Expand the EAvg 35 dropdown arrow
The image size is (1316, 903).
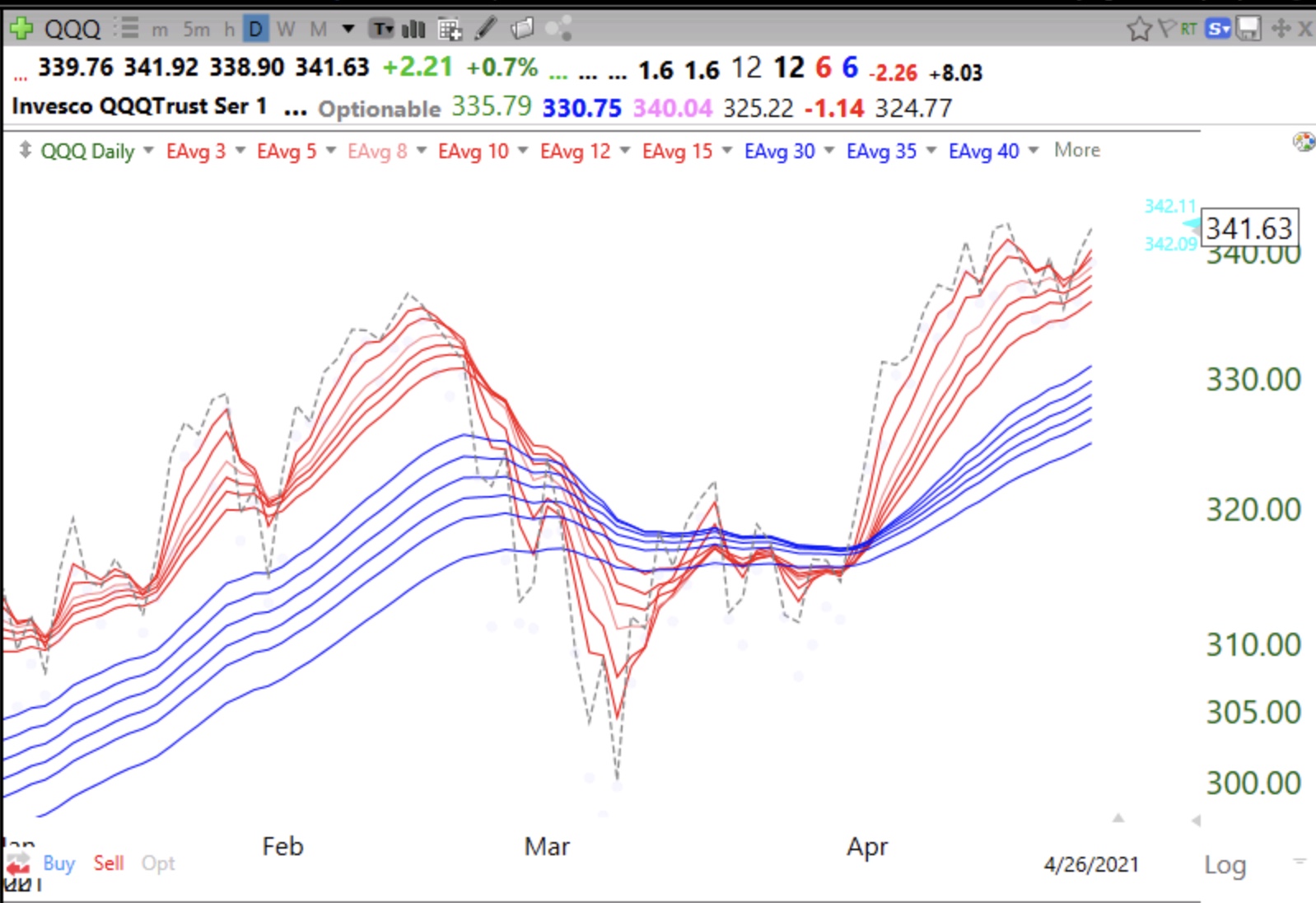(931, 150)
